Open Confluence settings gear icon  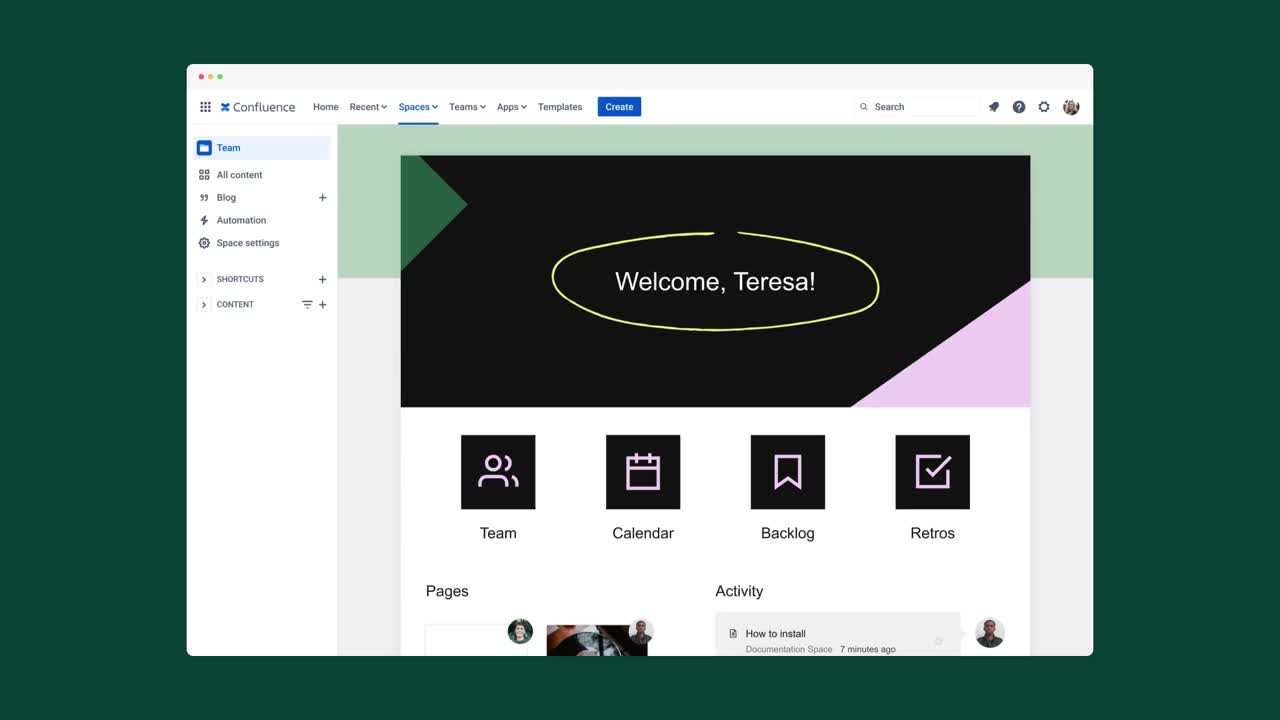click(x=1044, y=106)
